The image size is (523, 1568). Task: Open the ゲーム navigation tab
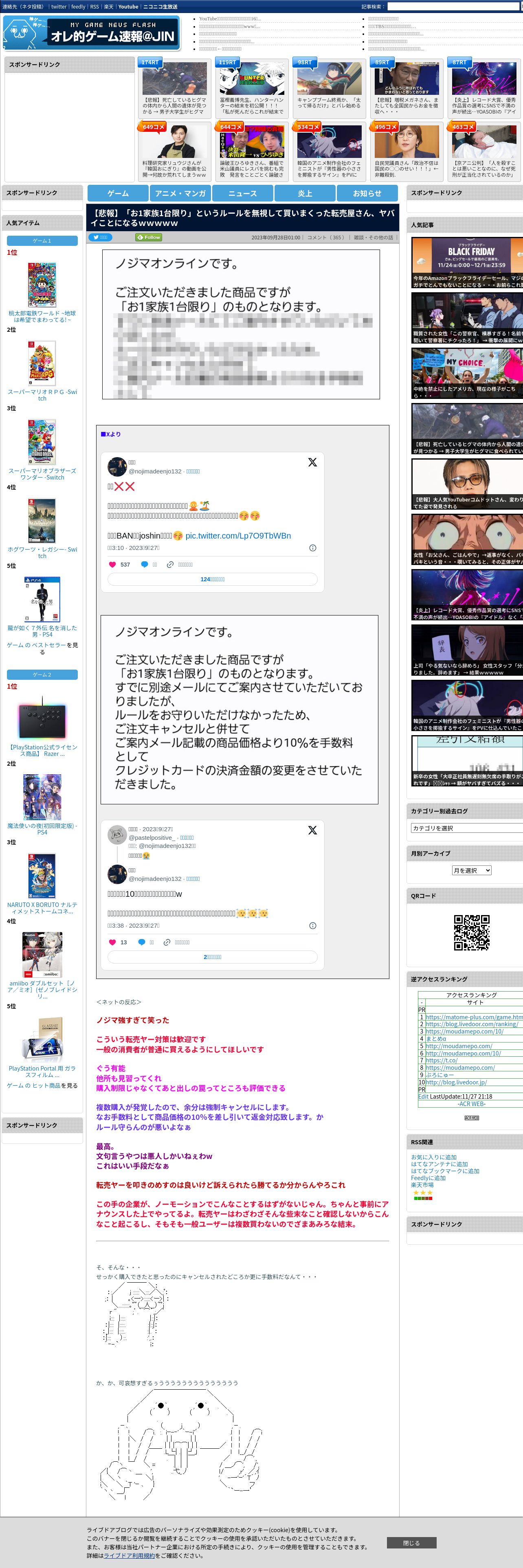tap(118, 193)
